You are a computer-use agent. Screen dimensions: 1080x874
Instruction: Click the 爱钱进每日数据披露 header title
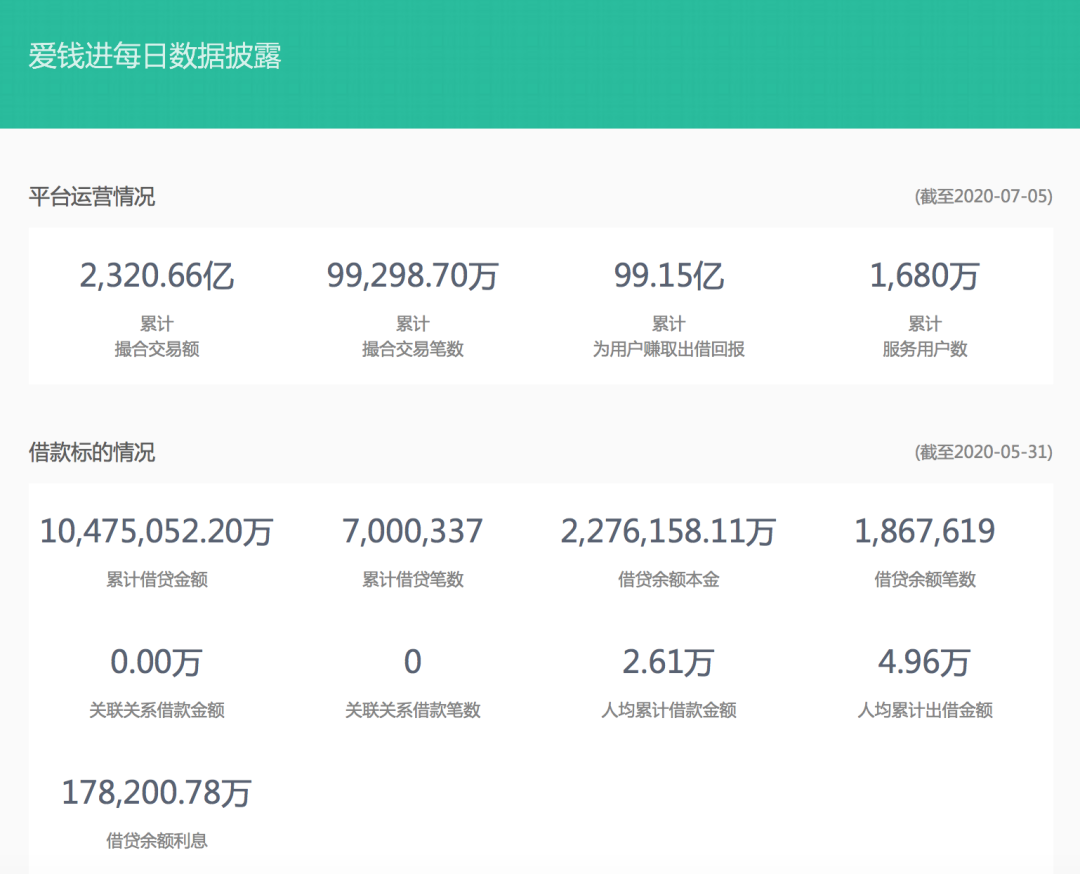(155, 56)
